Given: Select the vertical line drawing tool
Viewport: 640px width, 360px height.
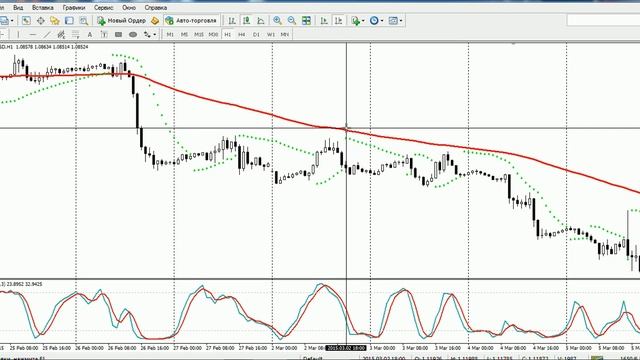Looking at the screenshot, I should (x=18, y=35).
